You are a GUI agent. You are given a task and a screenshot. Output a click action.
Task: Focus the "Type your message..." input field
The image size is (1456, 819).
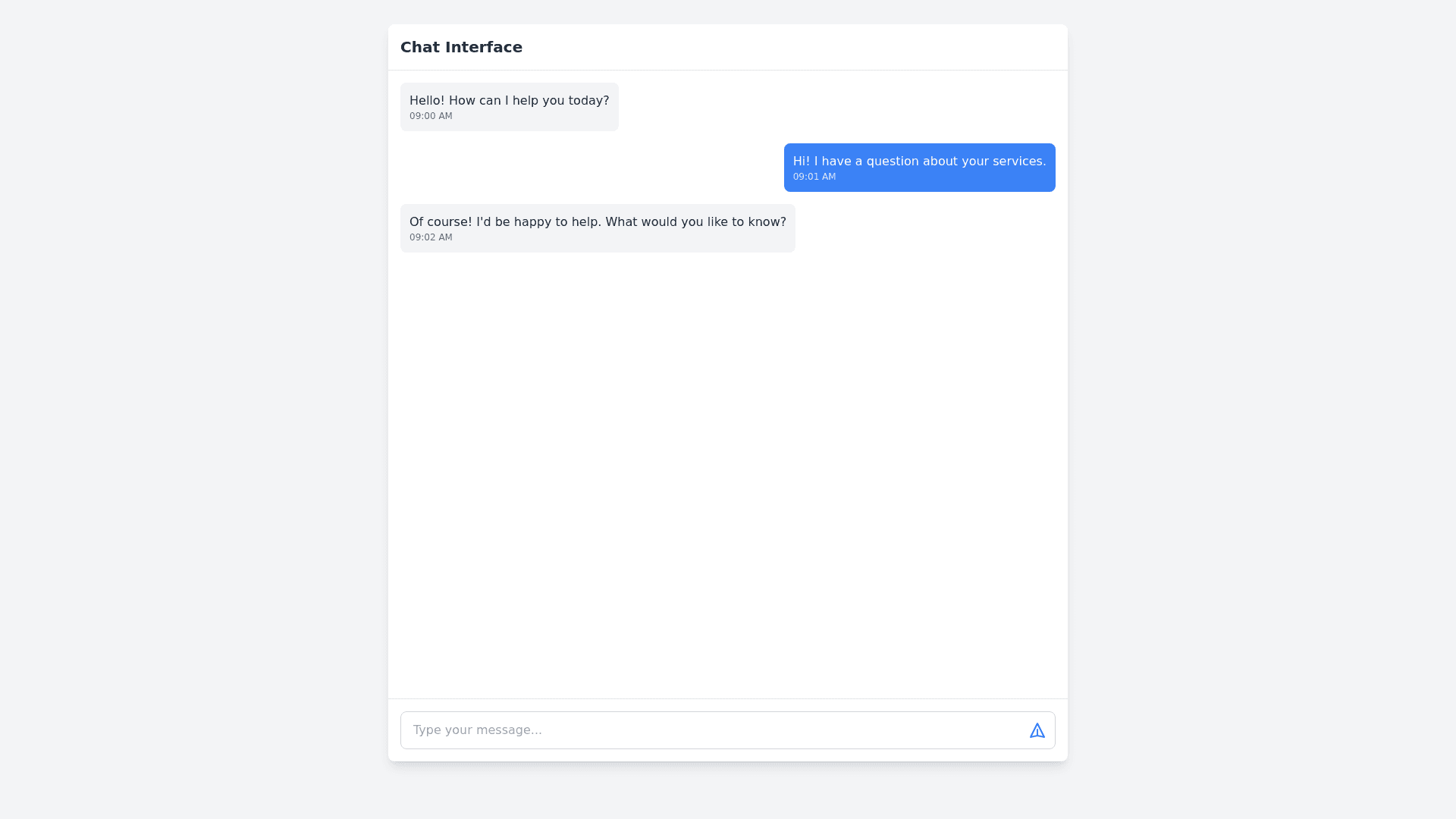713,730
